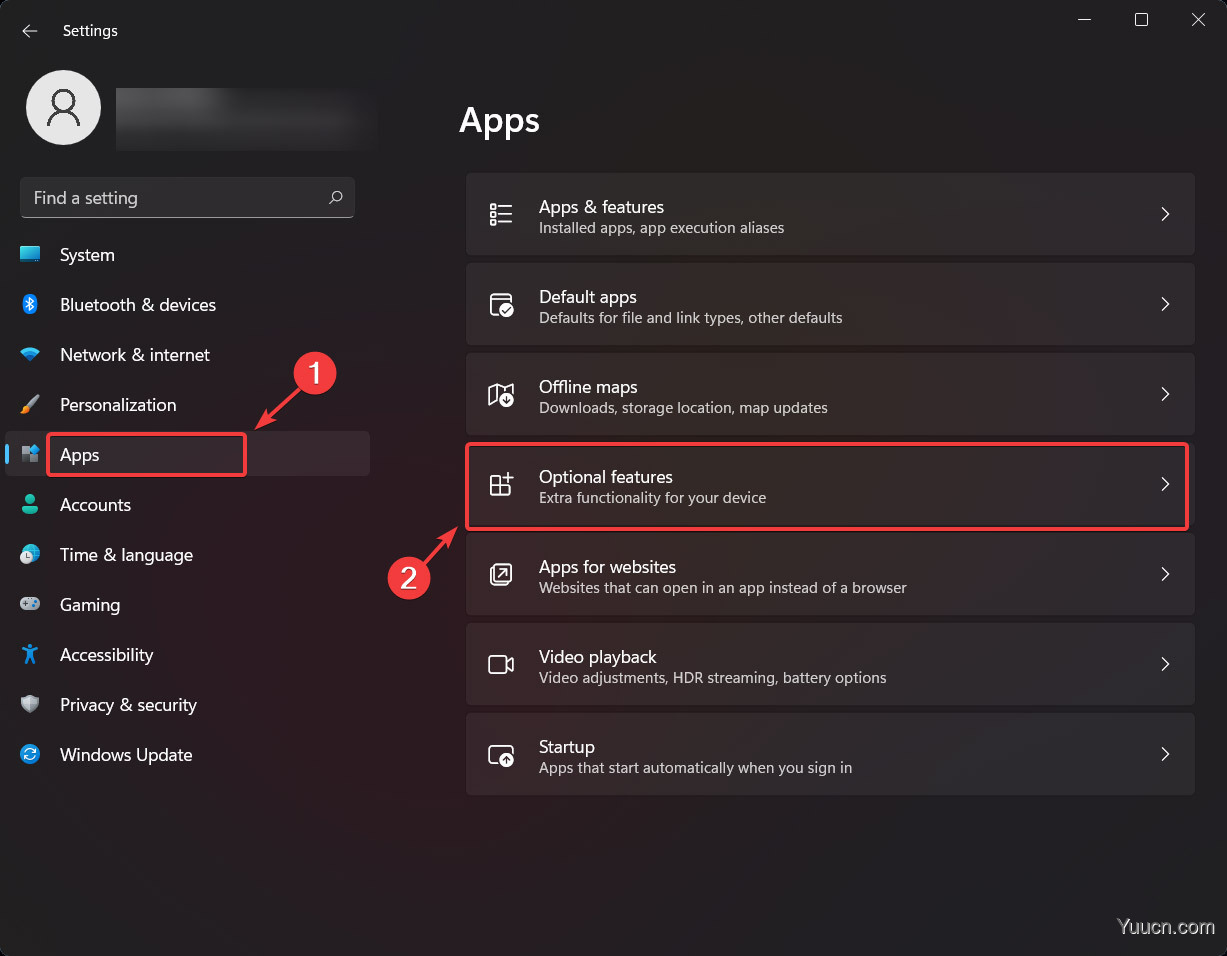Open System settings category
Image resolution: width=1227 pixels, height=956 pixels.
coord(188,254)
